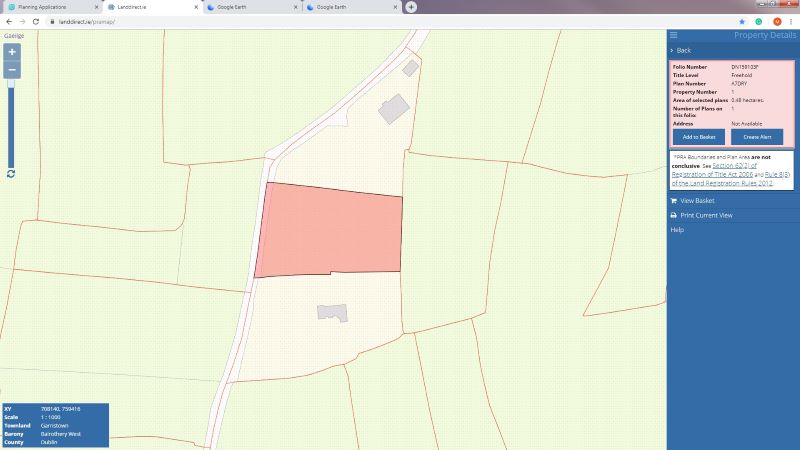Click the shopping cart icon beside View Basket
This screenshot has height=450, width=800.
click(673, 201)
